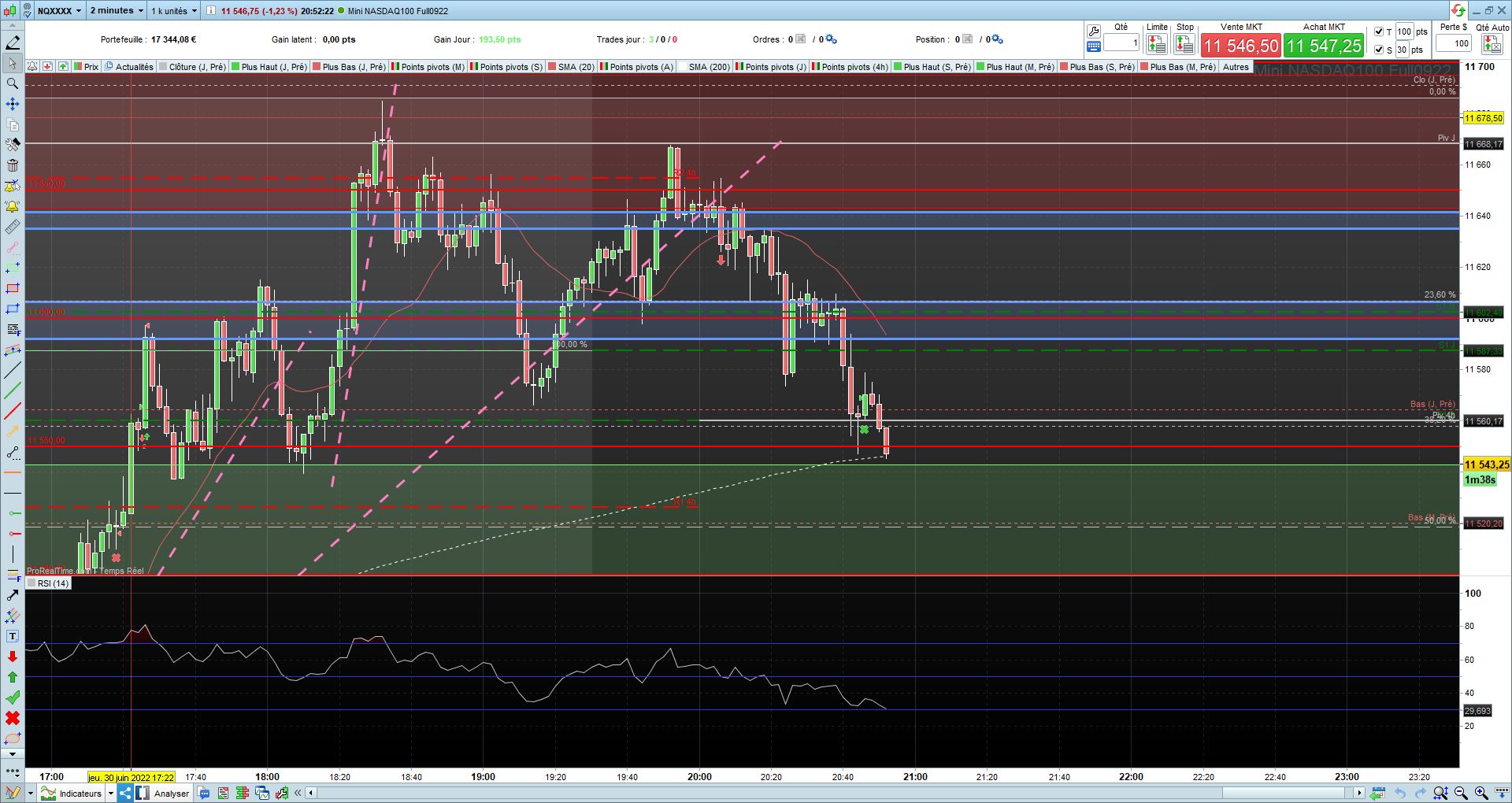Select the magnifier zoom tool in sidebar
This screenshot has width=1512, height=803.
point(13,83)
